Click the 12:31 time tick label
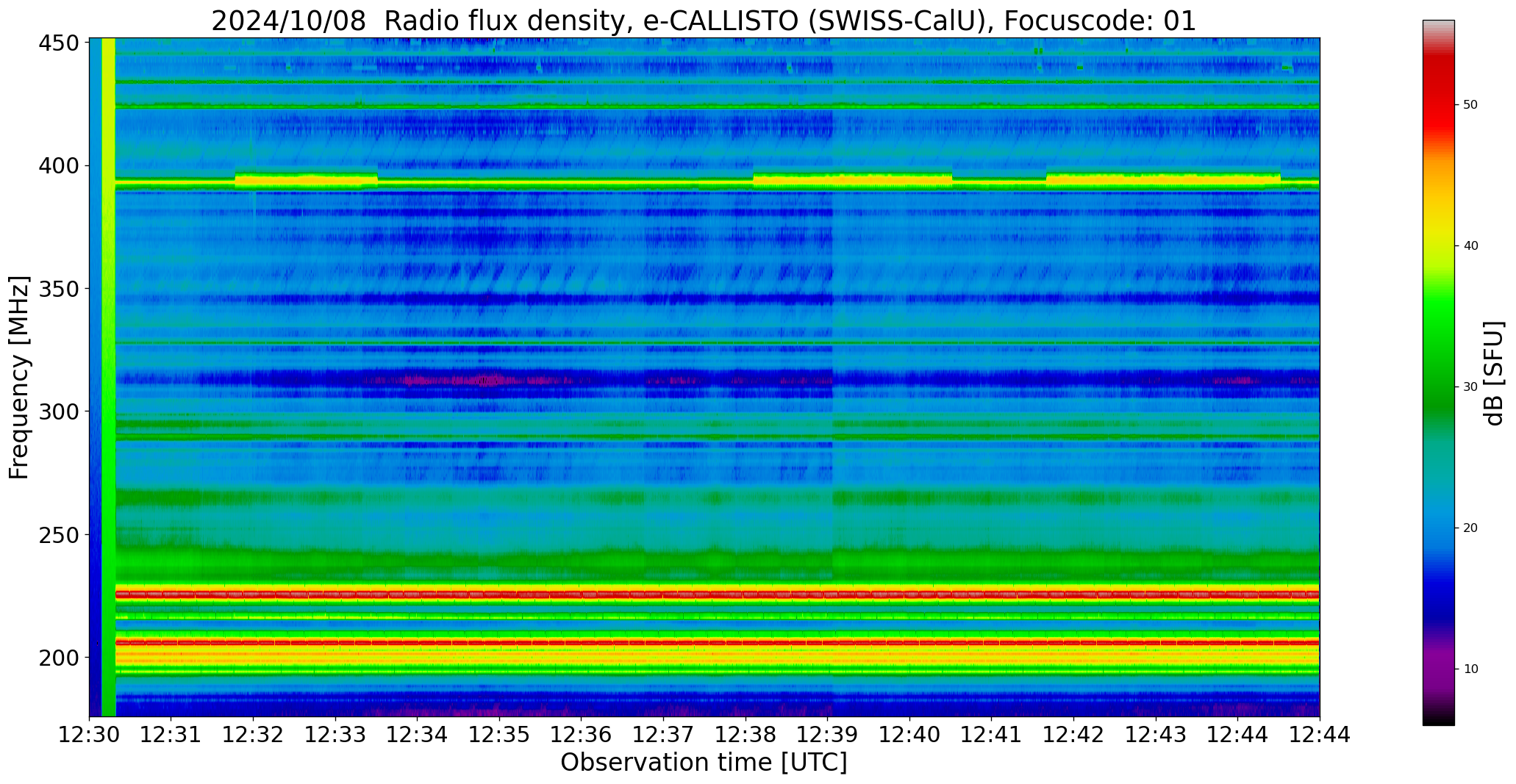1516x784 pixels. tap(171, 734)
